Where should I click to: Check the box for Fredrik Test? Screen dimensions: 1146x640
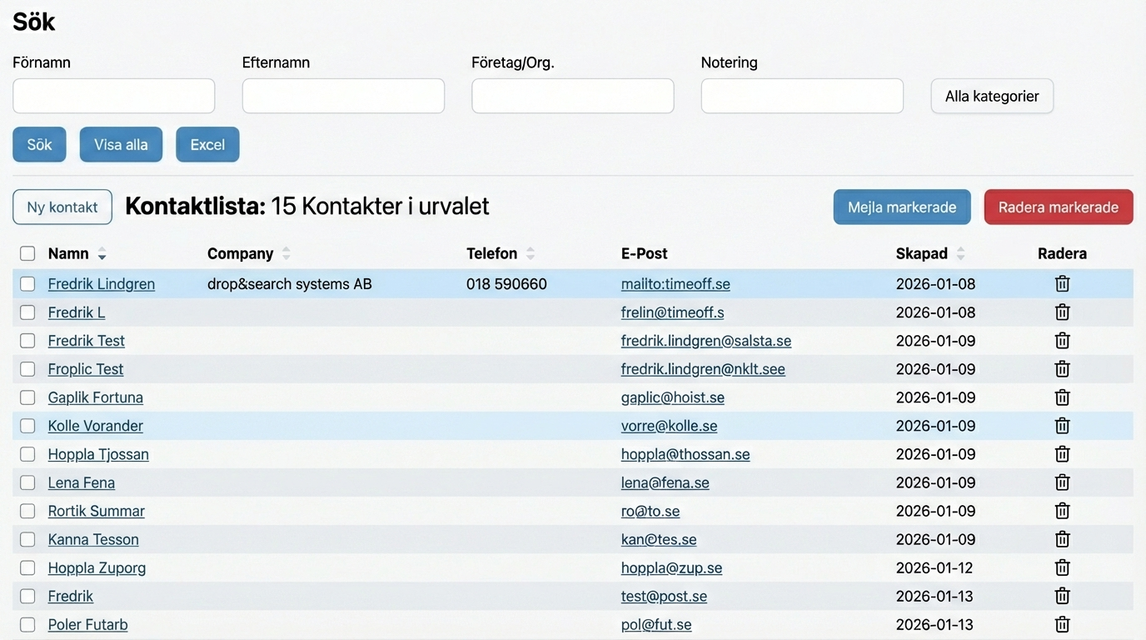pyautogui.click(x=28, y=341)
